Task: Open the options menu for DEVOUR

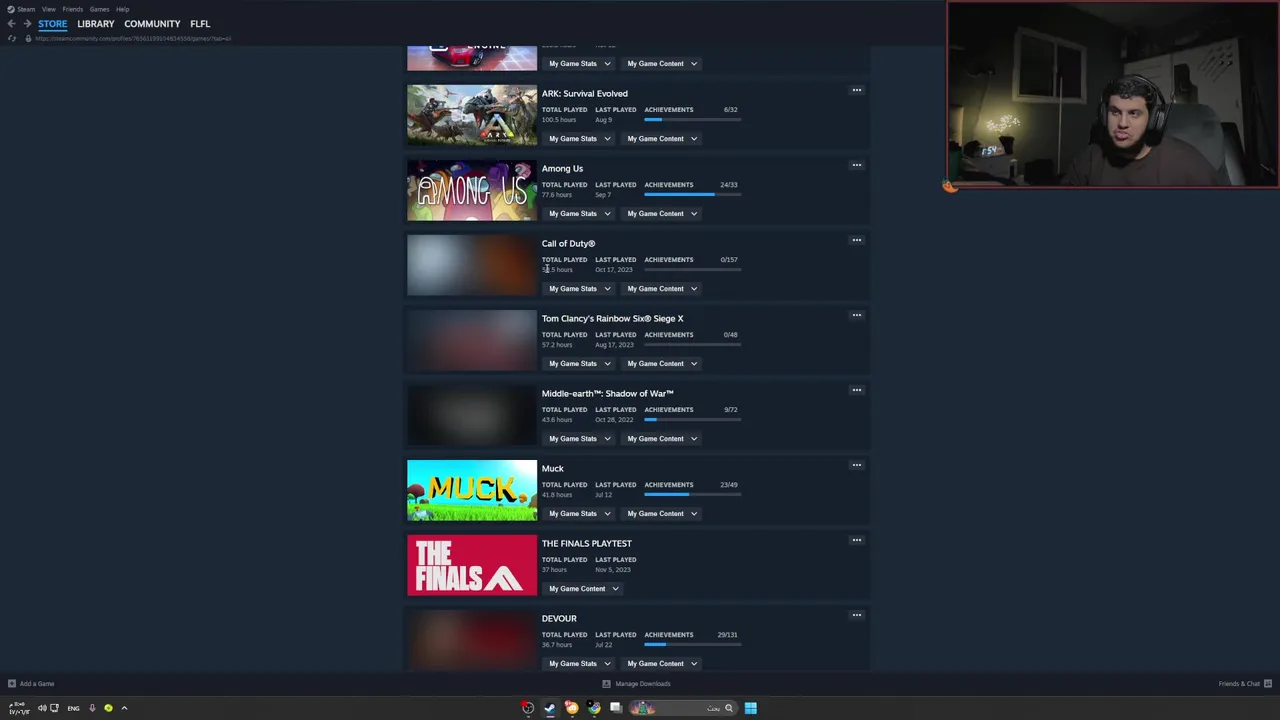Action: [x=856, y=615]
